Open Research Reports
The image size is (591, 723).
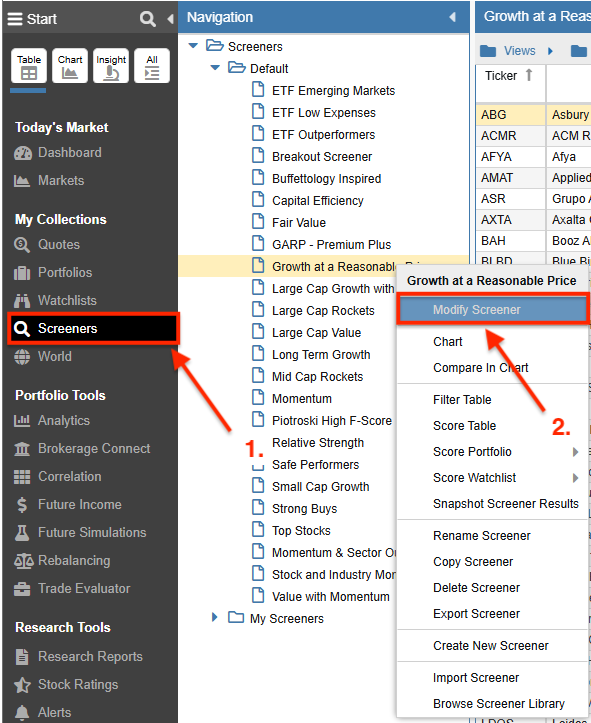pyautogui.click(x=78, y=656)
